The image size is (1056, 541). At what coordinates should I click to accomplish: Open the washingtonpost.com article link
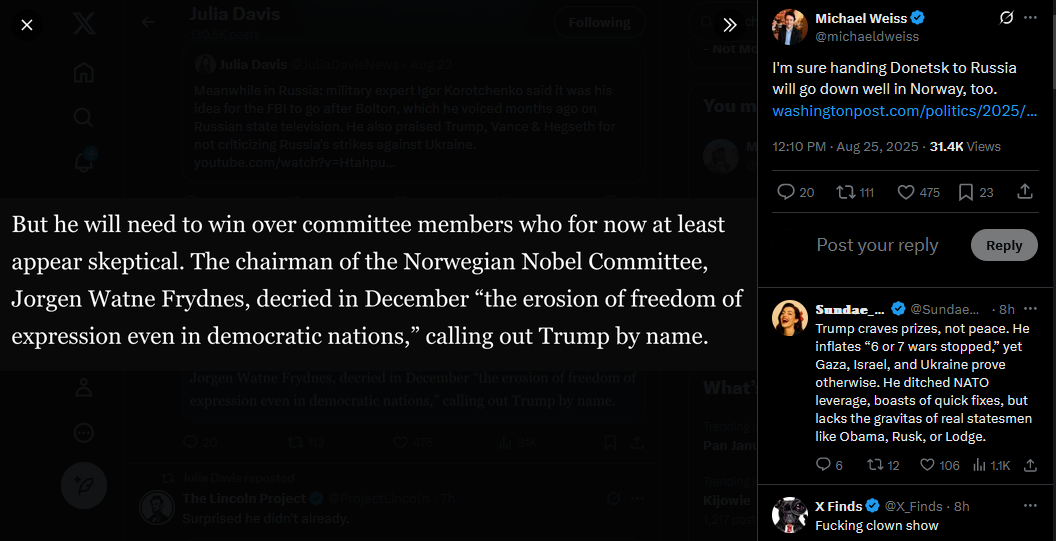pos(904,111)
